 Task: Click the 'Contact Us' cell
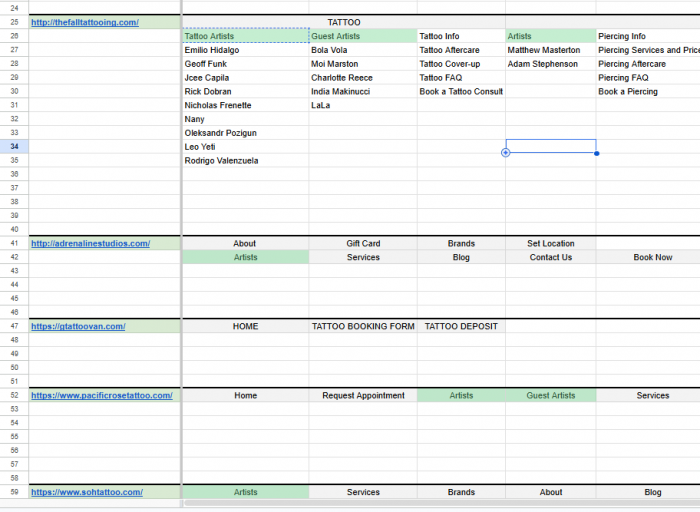550,257
